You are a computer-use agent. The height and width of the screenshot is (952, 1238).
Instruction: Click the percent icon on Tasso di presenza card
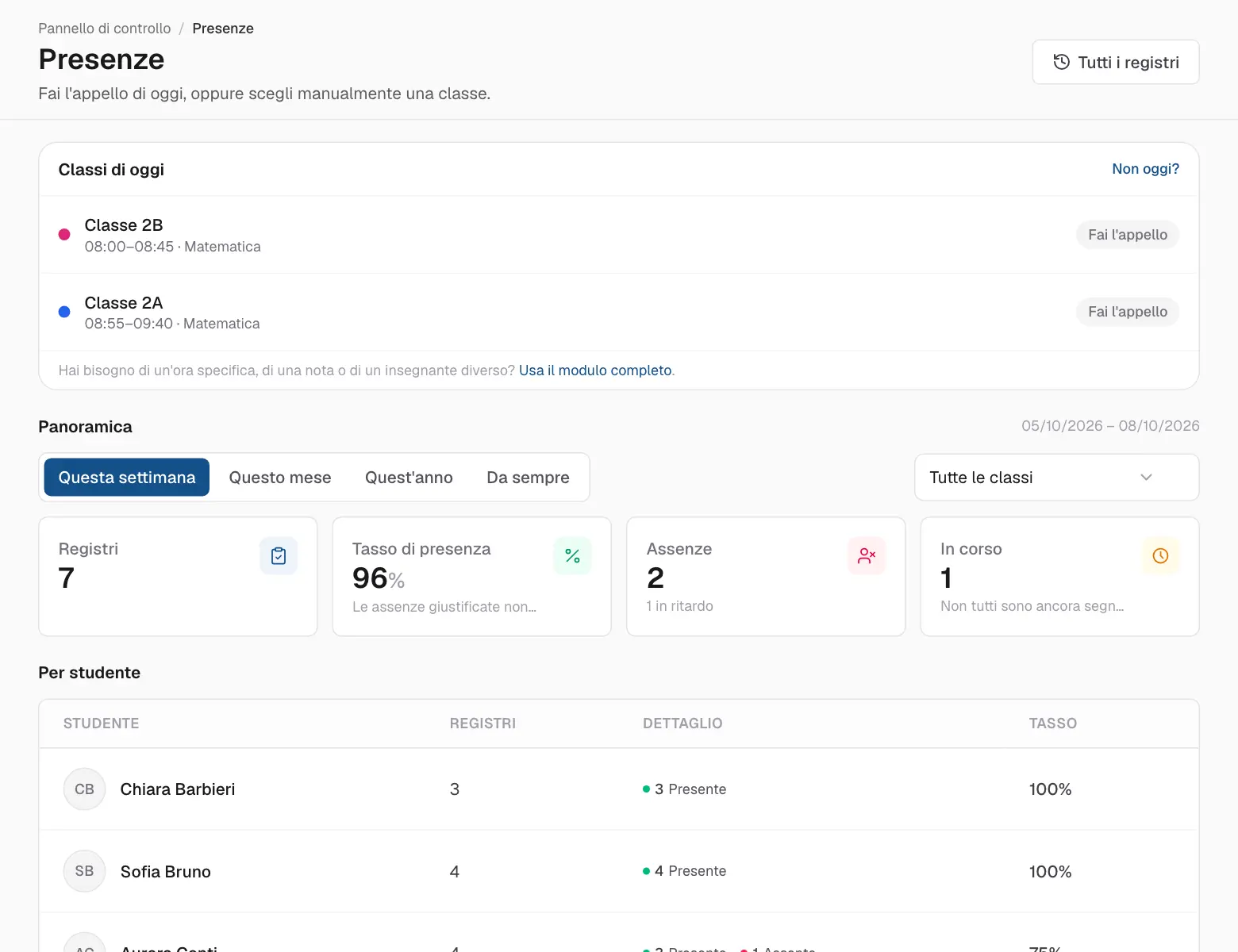pyautogui.click(x=572, y=556)
